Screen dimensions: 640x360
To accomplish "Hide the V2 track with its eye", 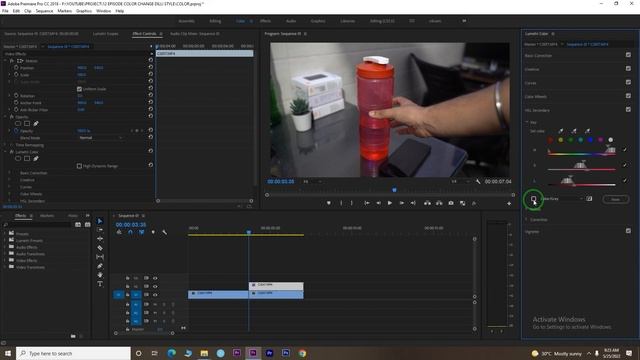I will [155, 287].
